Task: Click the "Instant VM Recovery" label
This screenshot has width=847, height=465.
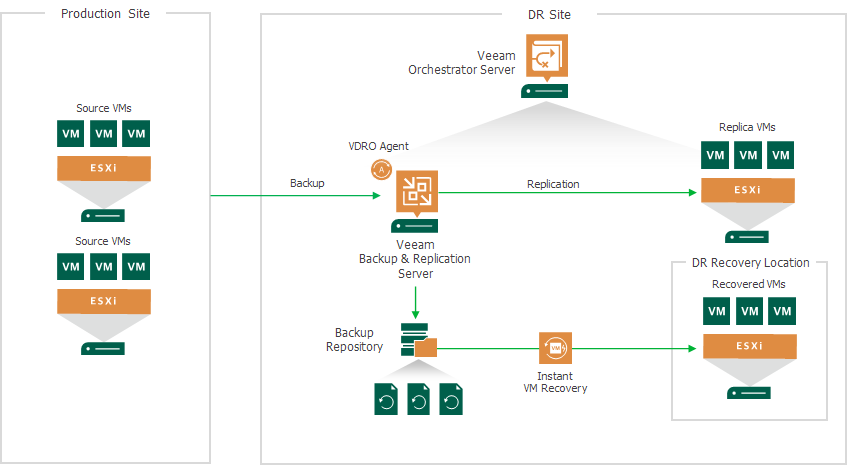Action: [555, 382]
